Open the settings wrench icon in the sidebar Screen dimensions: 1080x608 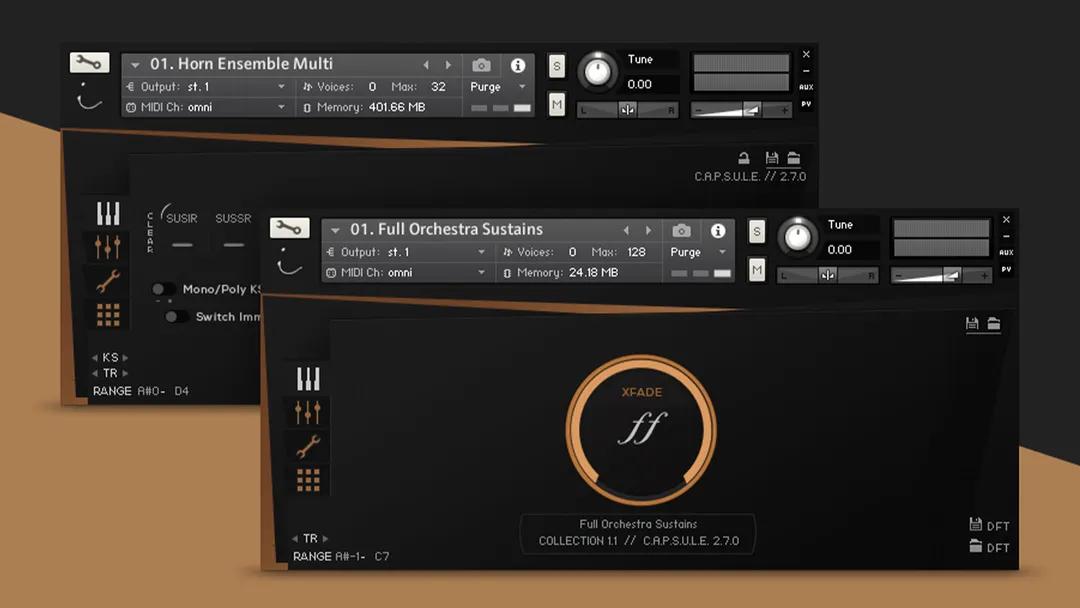point(308,445)
